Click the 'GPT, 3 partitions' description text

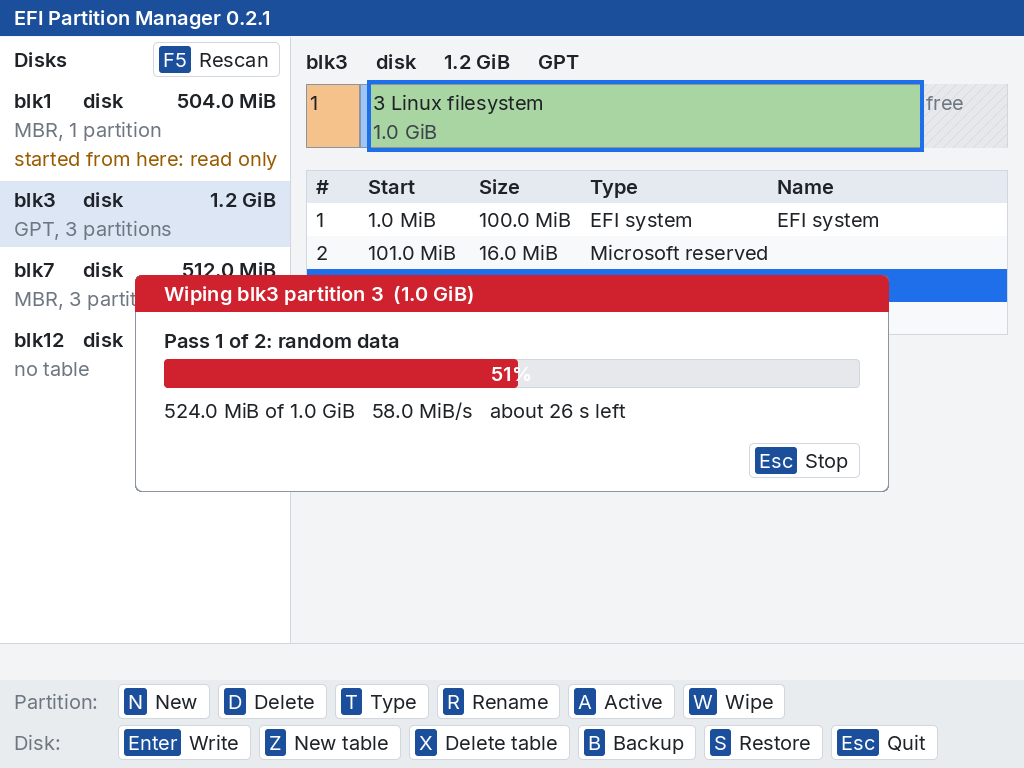93,229
